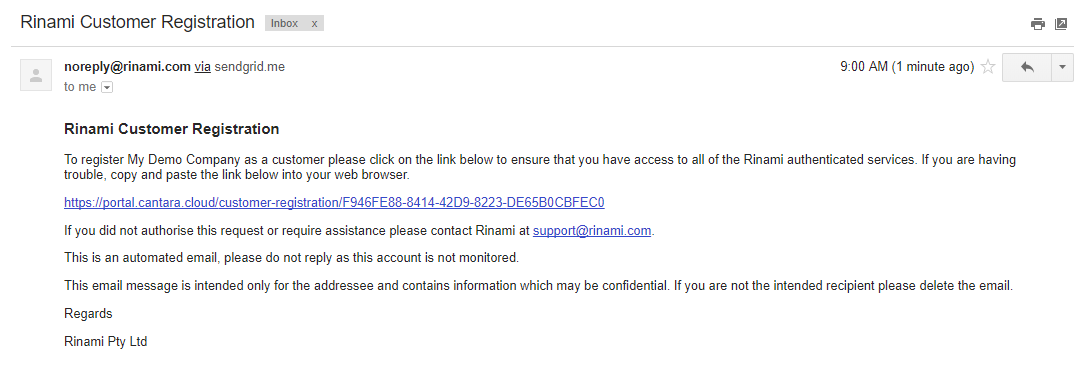Select the sender noreply@rinami.com
The height and width of the screenshot is (386, 1086).
[x=127, y=67]
